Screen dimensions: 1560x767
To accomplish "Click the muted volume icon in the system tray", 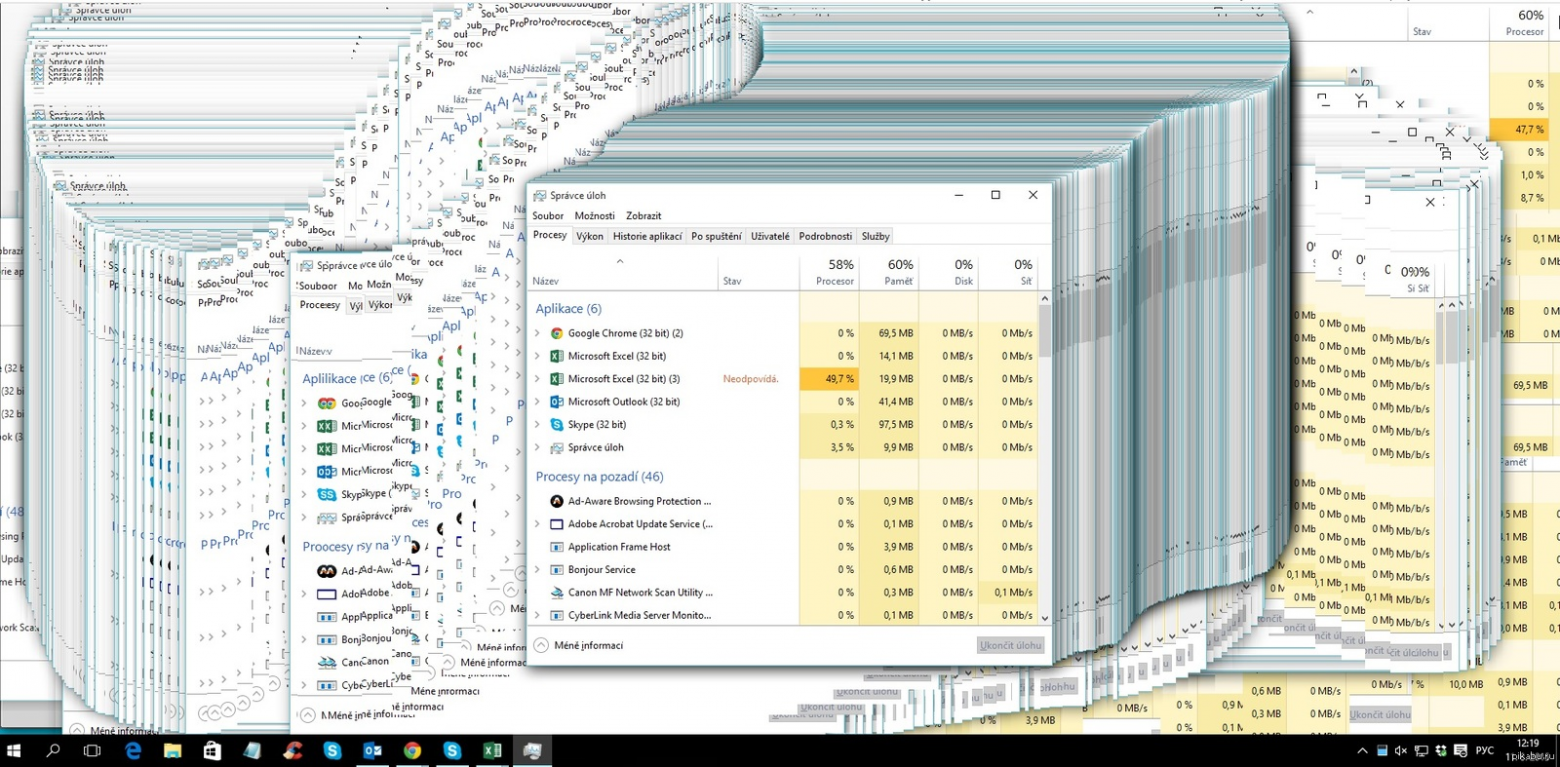I will click(1401, 751).
